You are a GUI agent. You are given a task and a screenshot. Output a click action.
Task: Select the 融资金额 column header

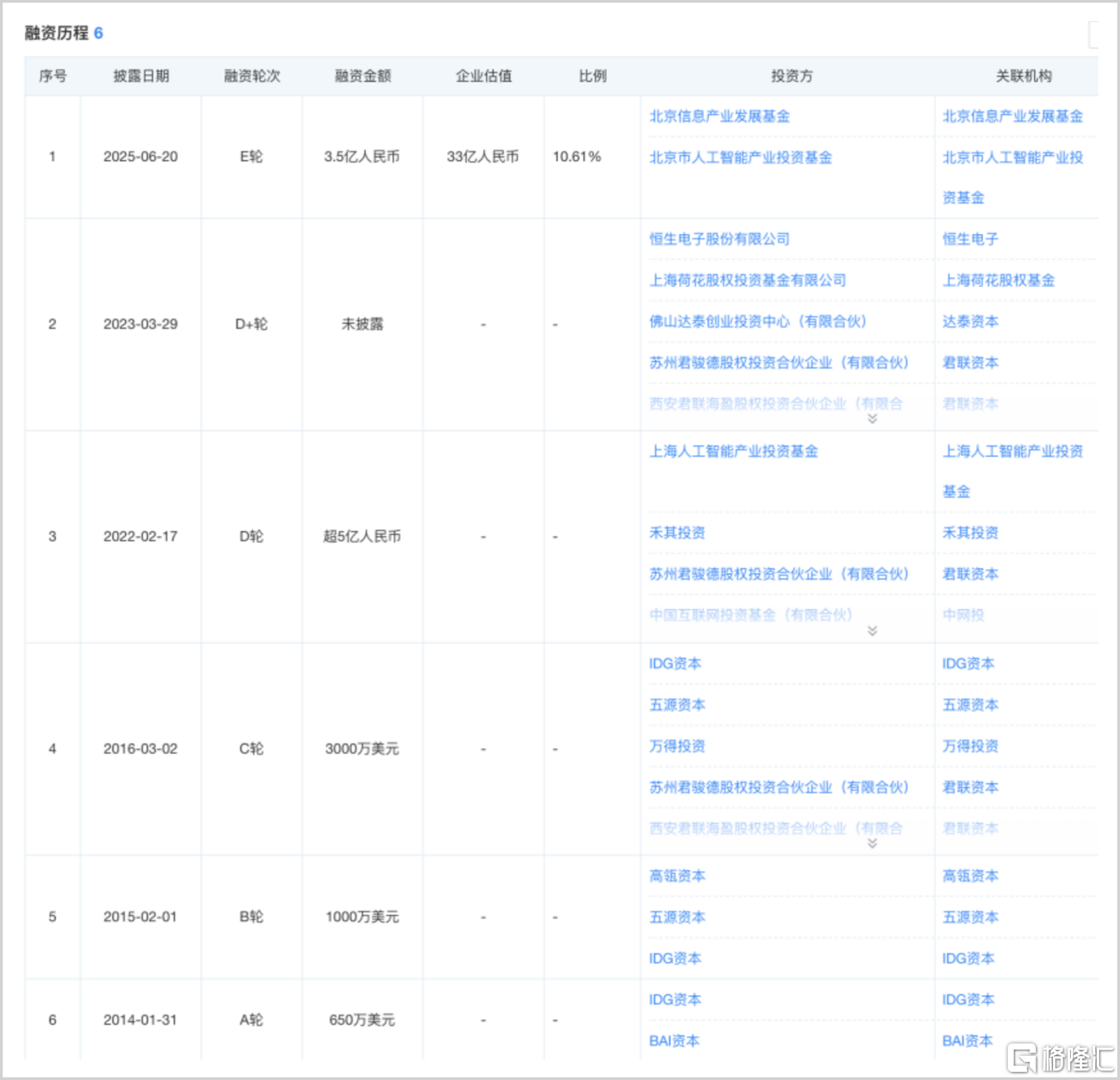coord(363,76)
